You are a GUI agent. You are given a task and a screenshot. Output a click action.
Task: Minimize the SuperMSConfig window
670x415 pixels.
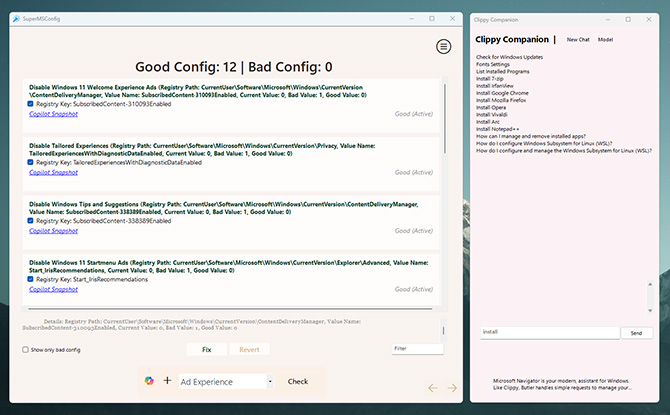411,19
